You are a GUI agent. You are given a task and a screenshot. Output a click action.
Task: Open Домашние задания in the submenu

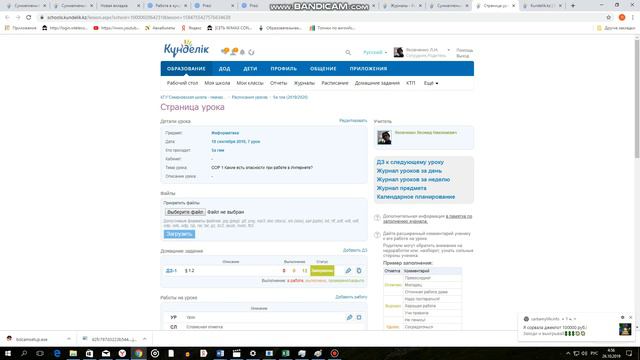pyautogui.click(x=377, y=83)
